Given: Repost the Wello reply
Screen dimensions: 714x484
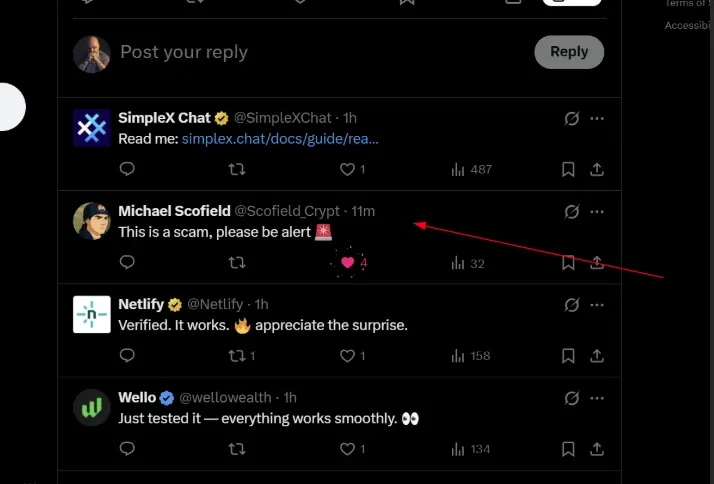Looking at the screenshot, I should pyautogui.click(x=238, y=449).
